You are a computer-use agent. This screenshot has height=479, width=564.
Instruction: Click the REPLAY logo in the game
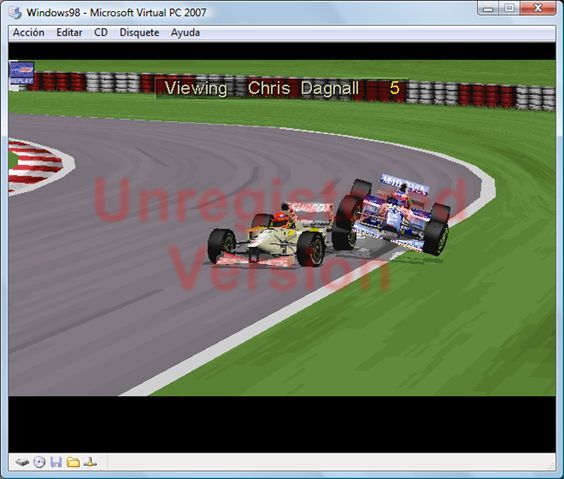click(22, 73)
